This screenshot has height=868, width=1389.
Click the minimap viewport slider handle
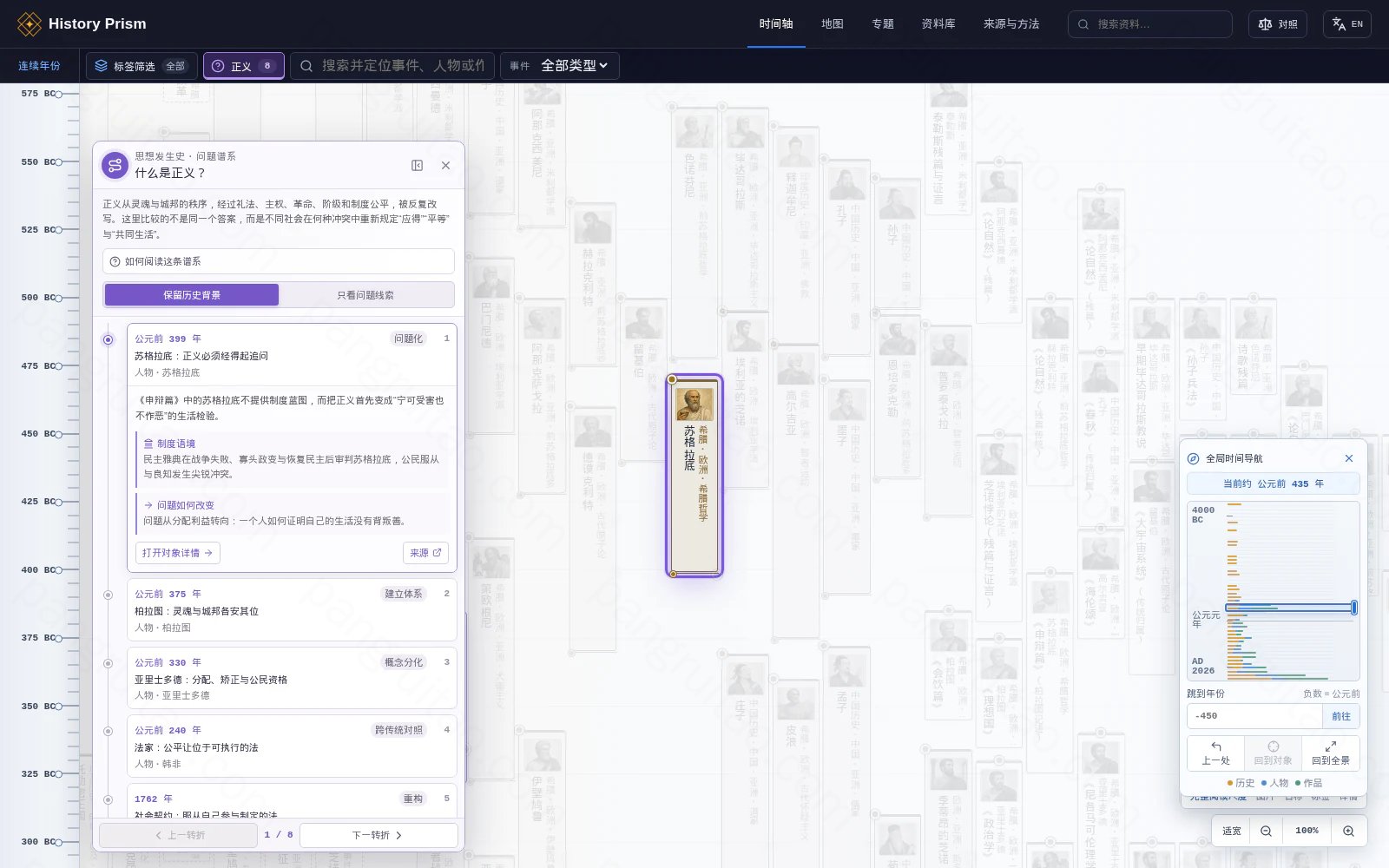click(1353, 608)
